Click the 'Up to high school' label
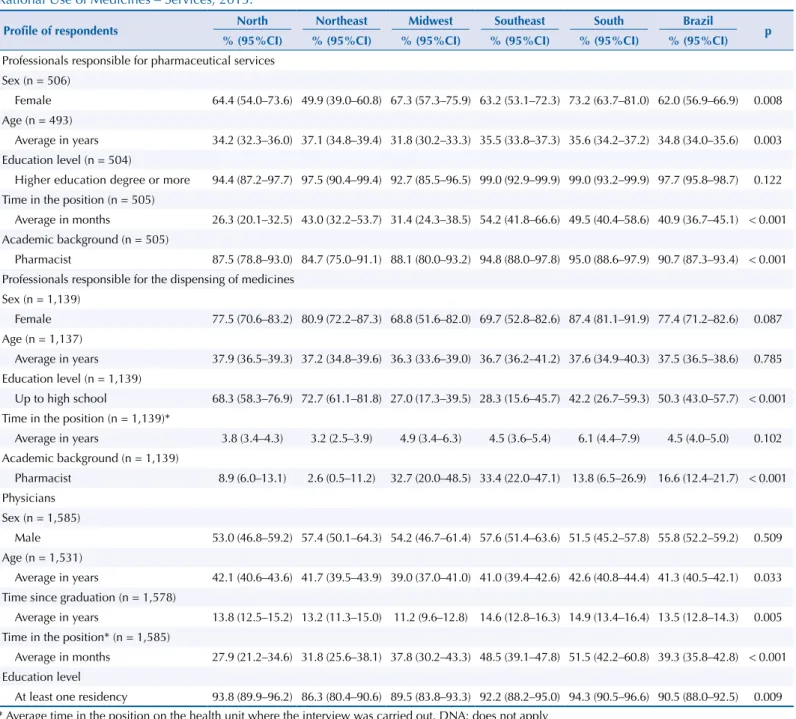 (60, 399)
